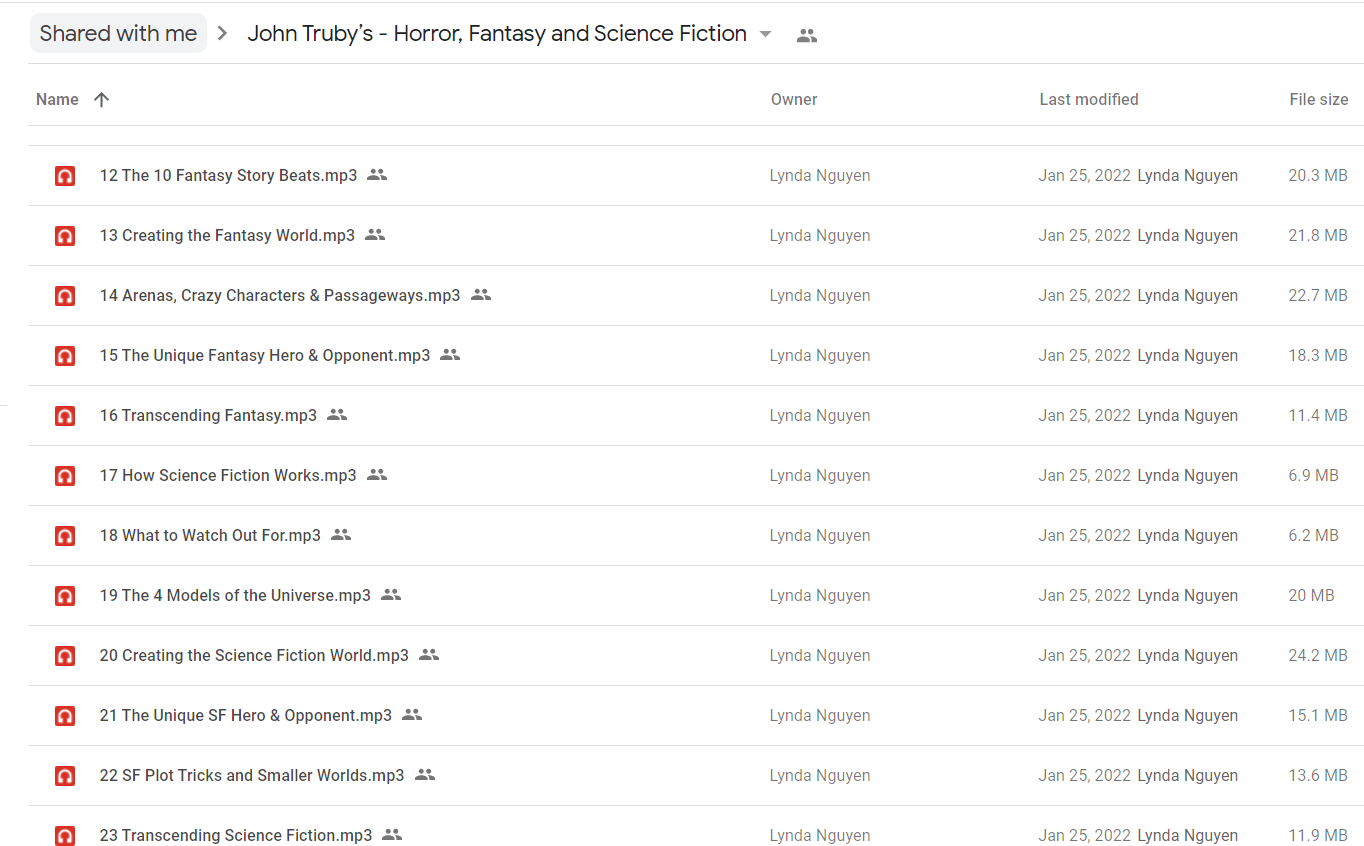Screen dimensions: 1364x846
Task: Go to Shared with me breadcrumb
Action: click(x=118, y=33)
